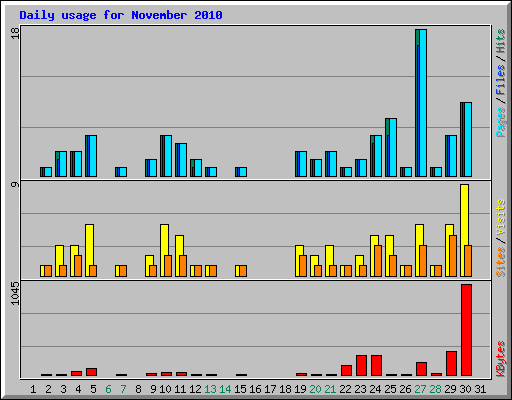
Task: Select the cyan hits bar for day 30
Action: click(468, 139)
